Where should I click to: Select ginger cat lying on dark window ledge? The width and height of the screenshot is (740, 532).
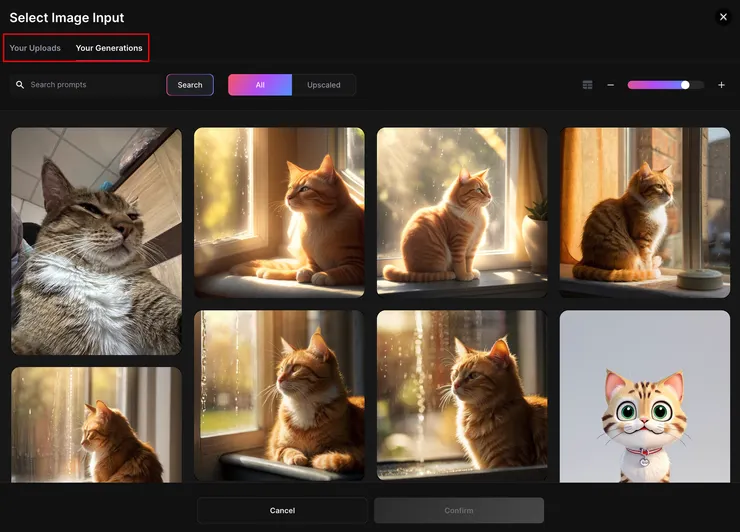pyautogui.click(x=279, y=396)
